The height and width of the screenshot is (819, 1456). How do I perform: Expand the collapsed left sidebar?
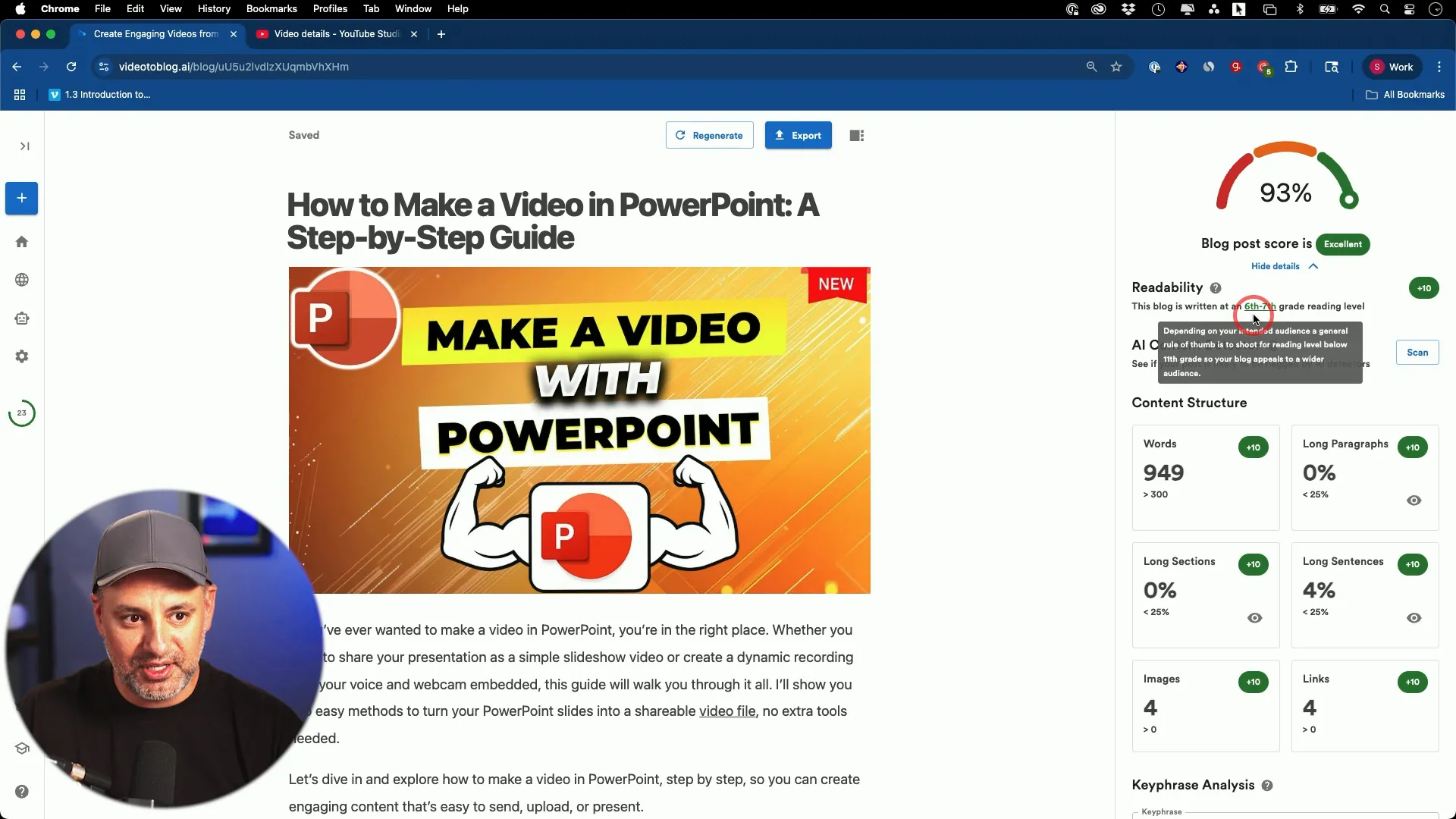click(x=24, y=146)
